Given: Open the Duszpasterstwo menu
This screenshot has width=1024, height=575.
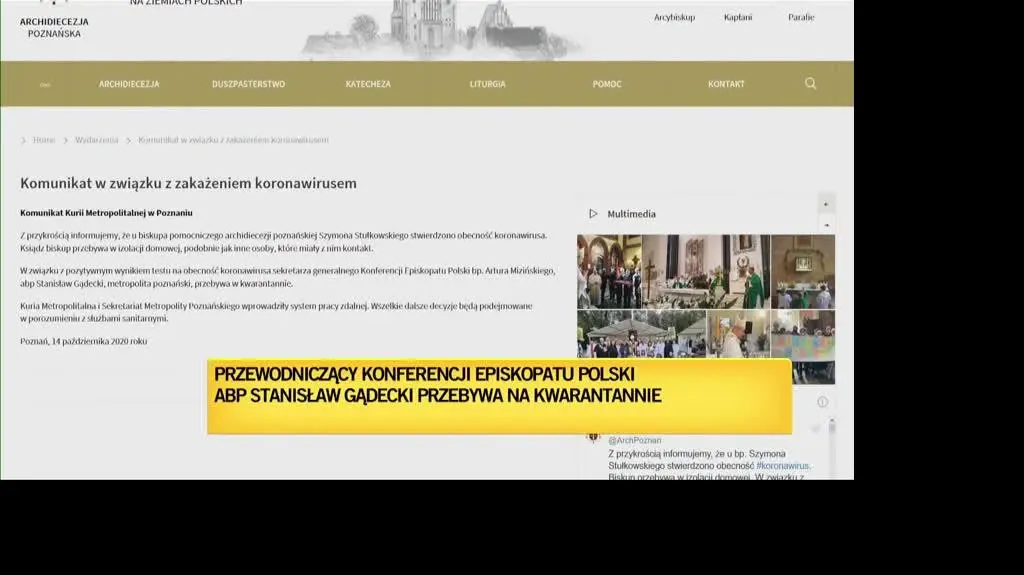Looking at the screenshot, I should pyautogui.click(x=248, y=84).
